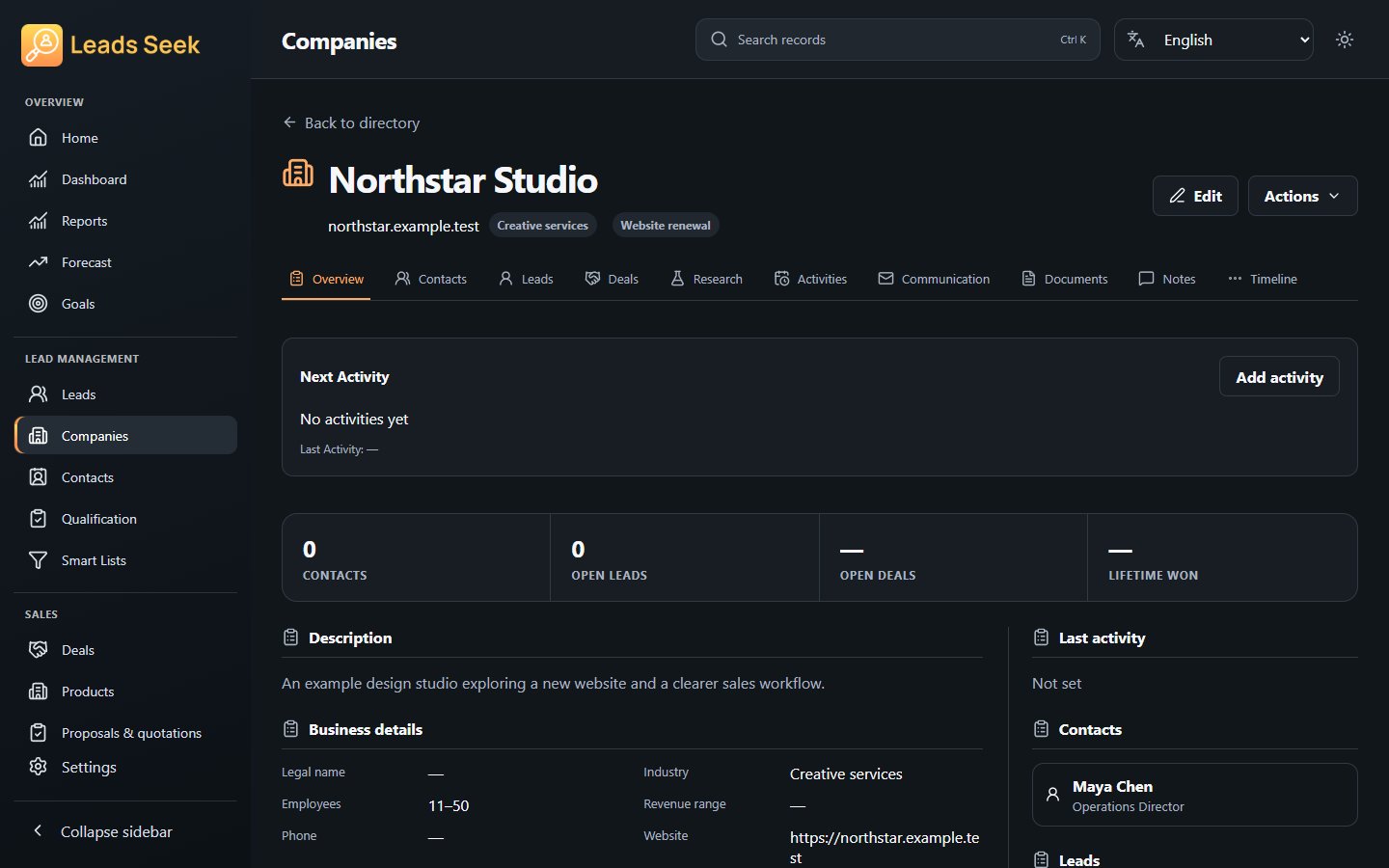Viewport: 1389px width, 868px height.
Task: Open Maya Chen contact card
Action: (1194, 795)
